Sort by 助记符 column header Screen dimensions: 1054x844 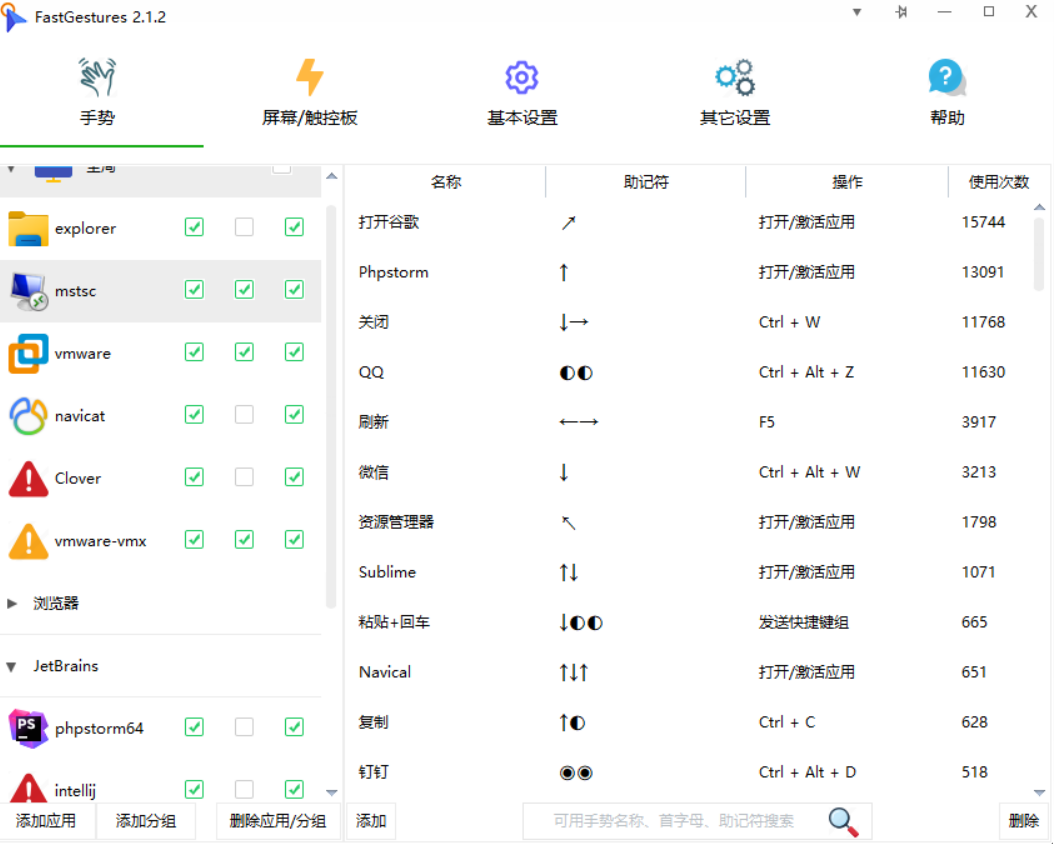646,182
